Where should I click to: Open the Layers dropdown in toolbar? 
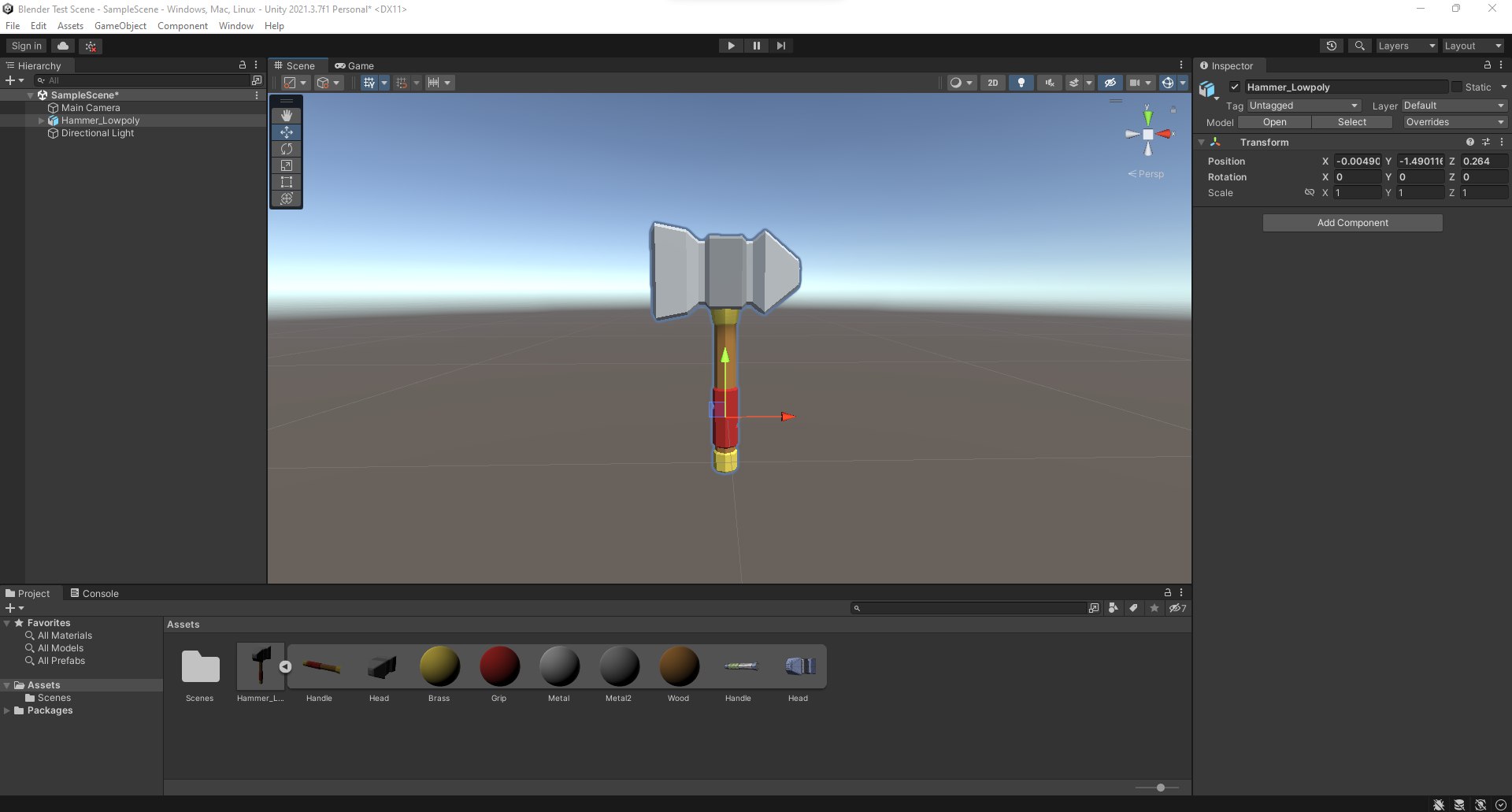click(1406, 46)
